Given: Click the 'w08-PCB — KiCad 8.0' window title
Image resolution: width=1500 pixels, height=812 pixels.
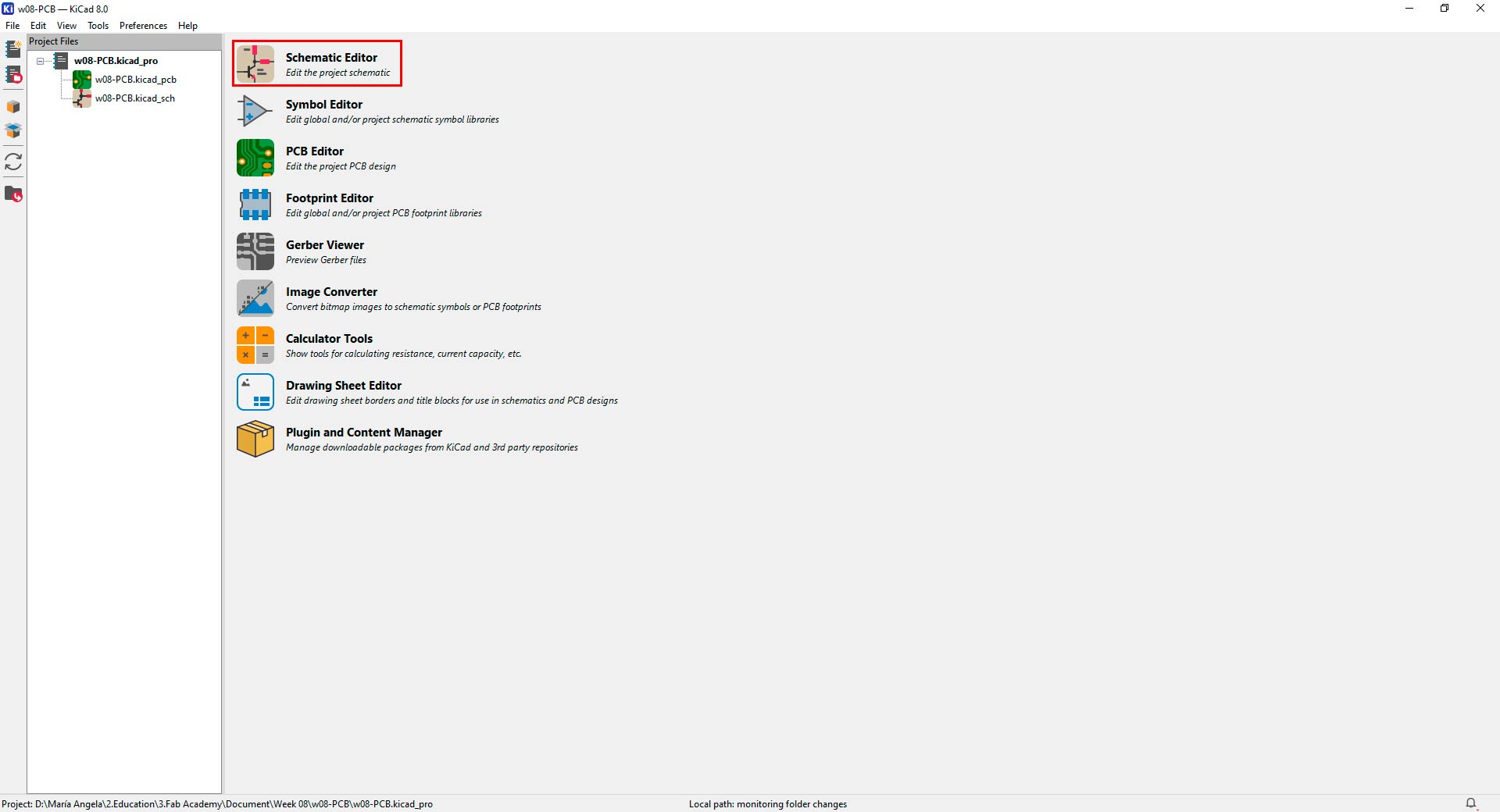Looking at the screenshot, I should pos(63,9).
